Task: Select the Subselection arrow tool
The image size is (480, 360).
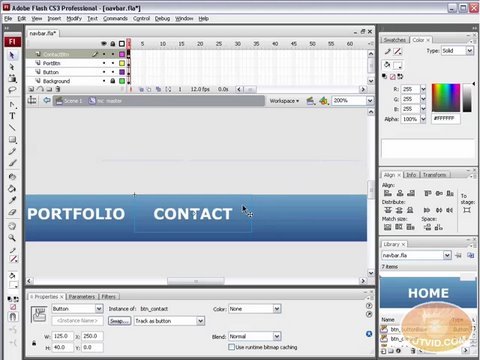Action: coord(12,67)
